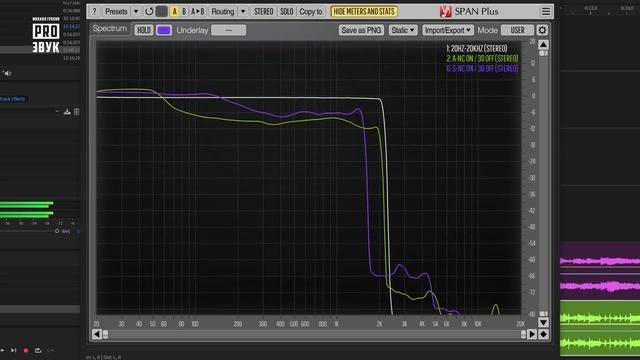Click Save as PNG

point(361,30)
